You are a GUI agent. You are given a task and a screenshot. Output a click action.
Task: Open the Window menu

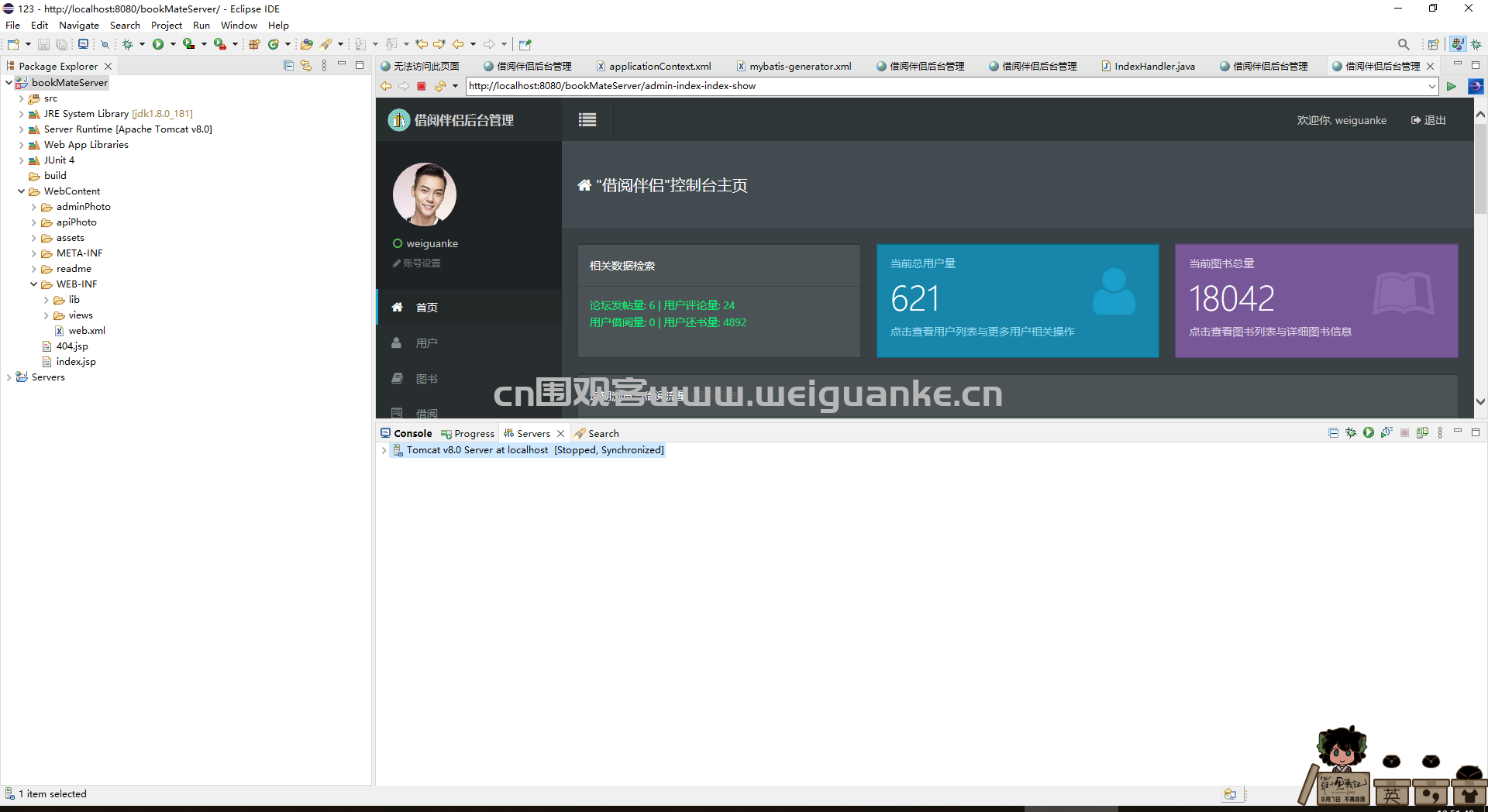coord(239,25)
